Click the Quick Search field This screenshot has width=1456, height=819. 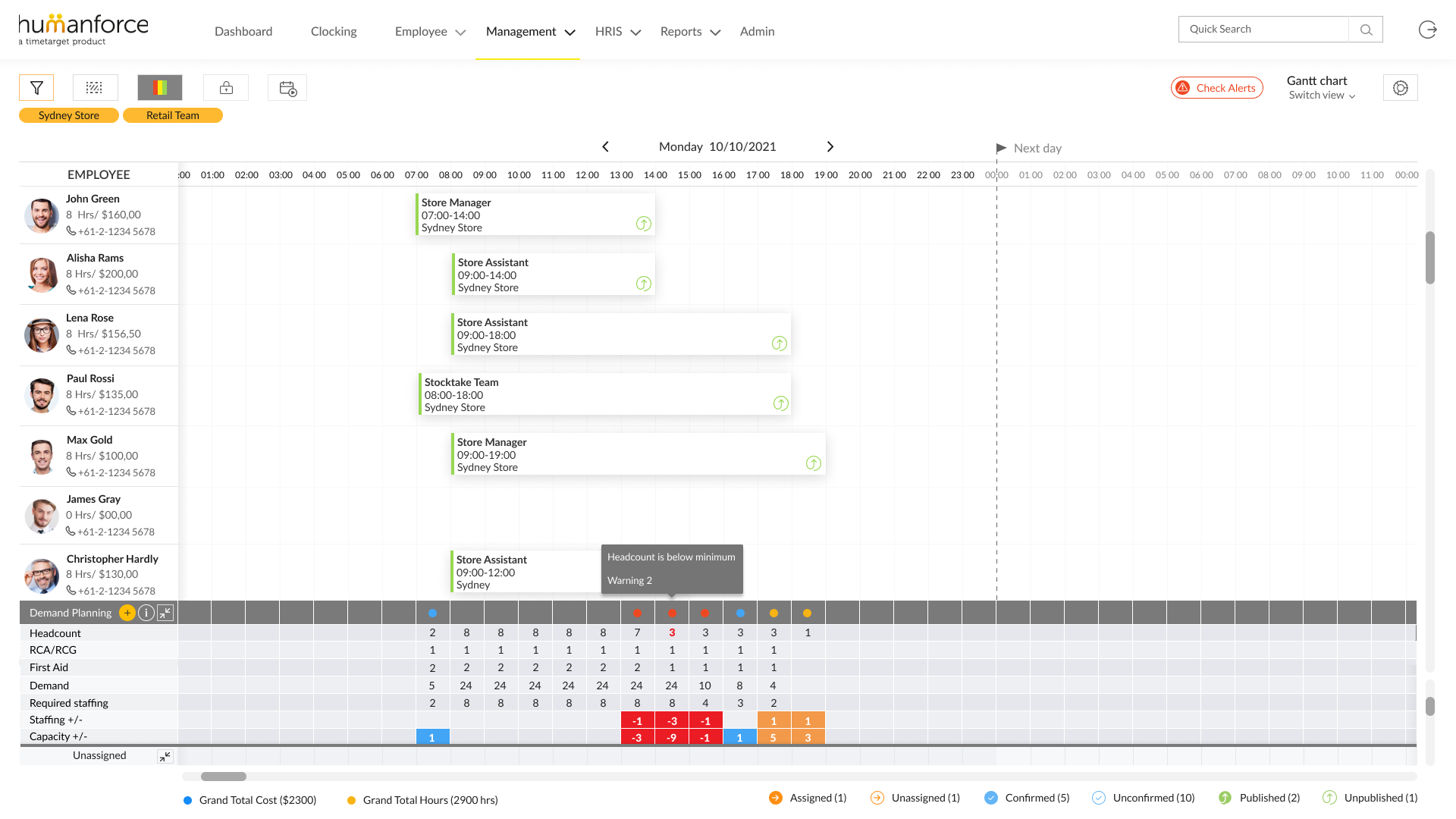(1263, 30)
